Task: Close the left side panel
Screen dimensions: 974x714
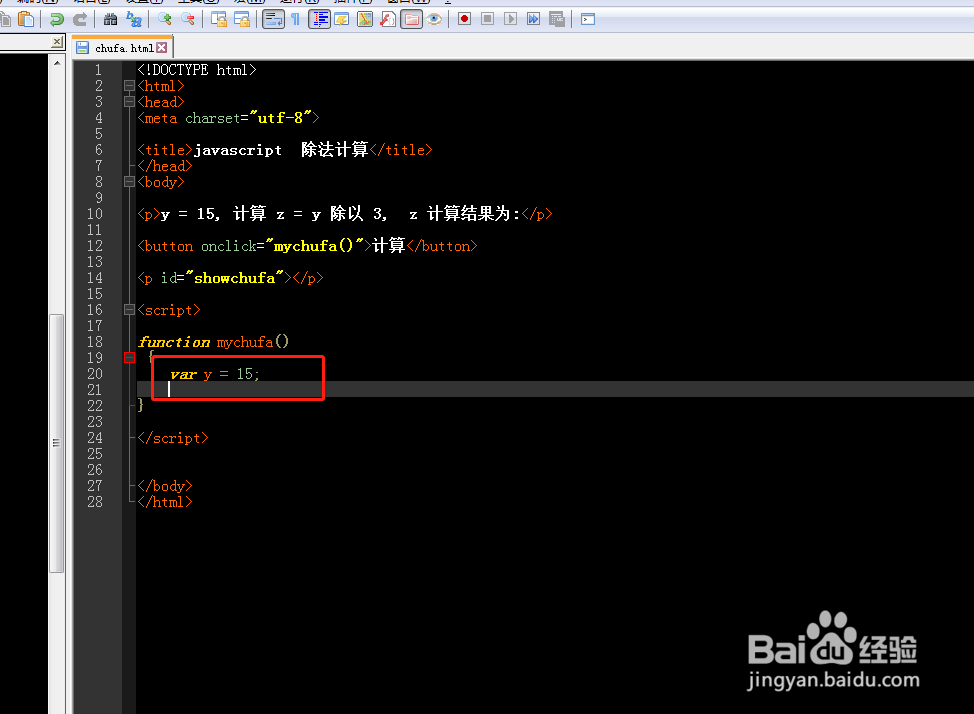Action: (57, 42)
